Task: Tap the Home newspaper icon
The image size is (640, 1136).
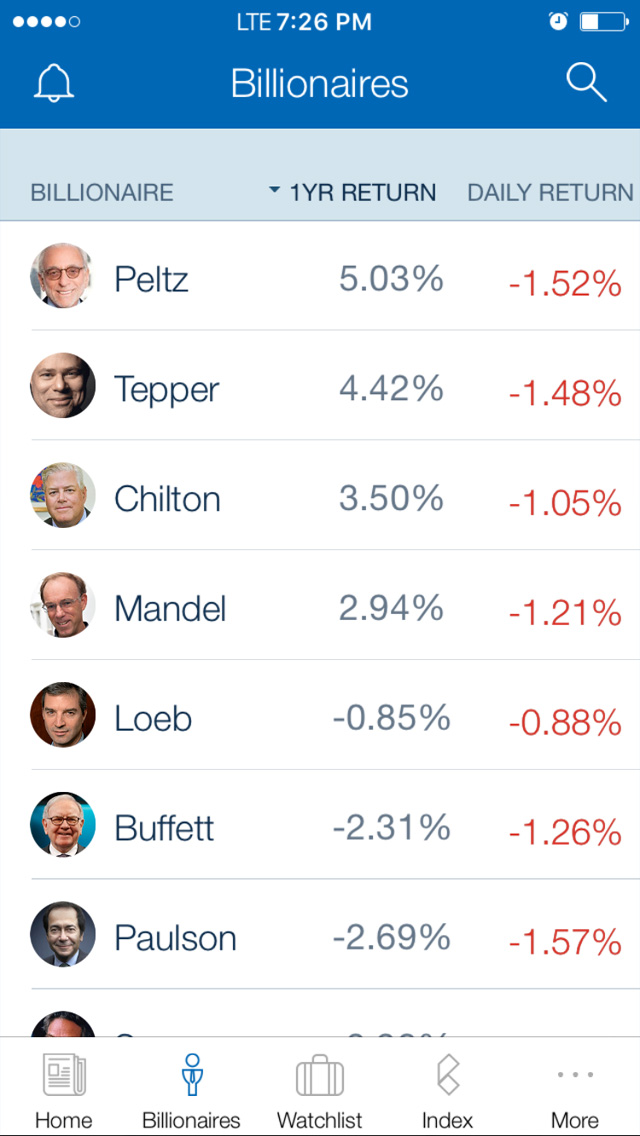Action: [64, 1077]
